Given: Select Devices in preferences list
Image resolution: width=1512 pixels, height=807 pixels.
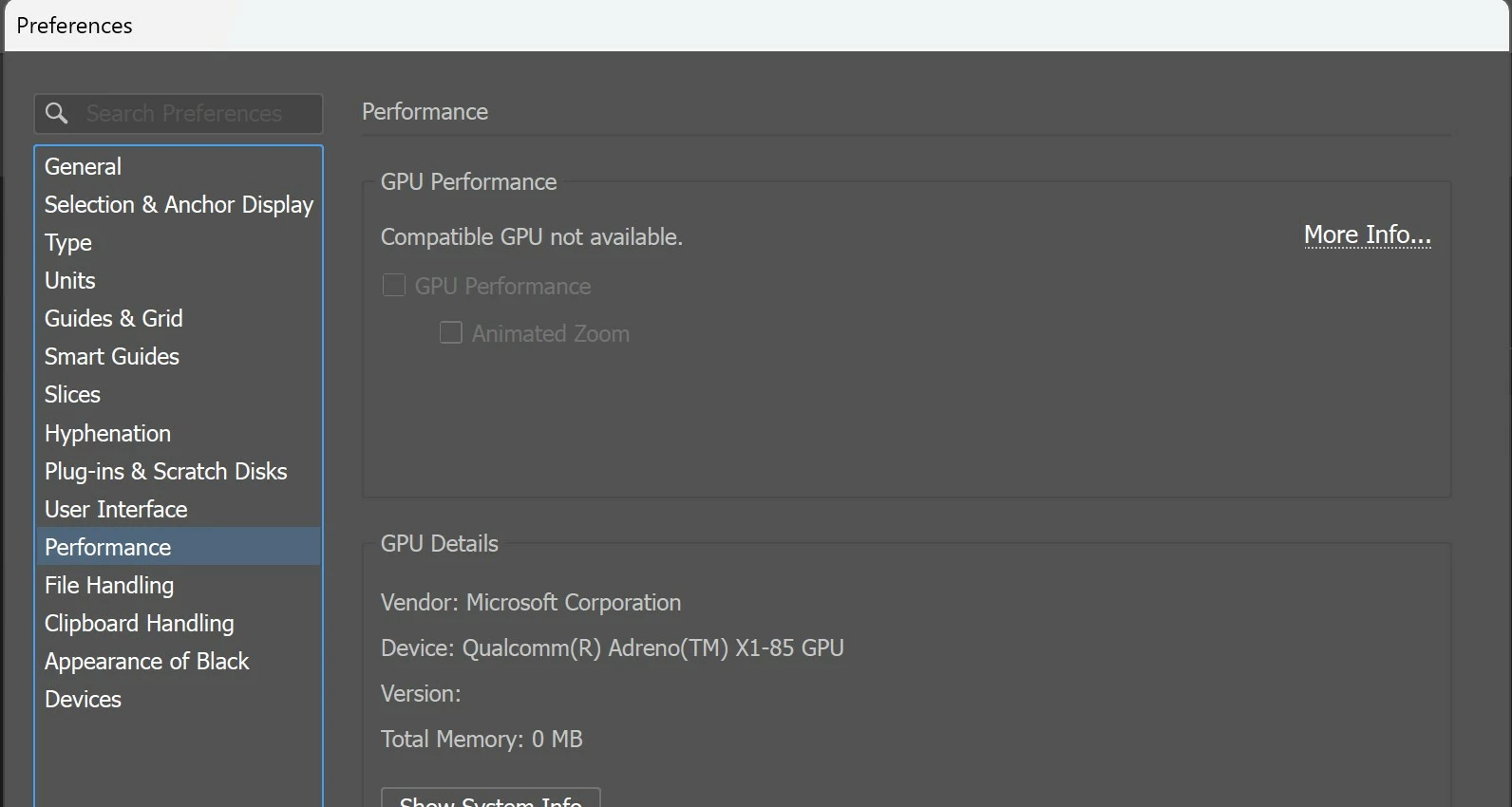Looking at the screenshot, I should (x=84, y=700).
